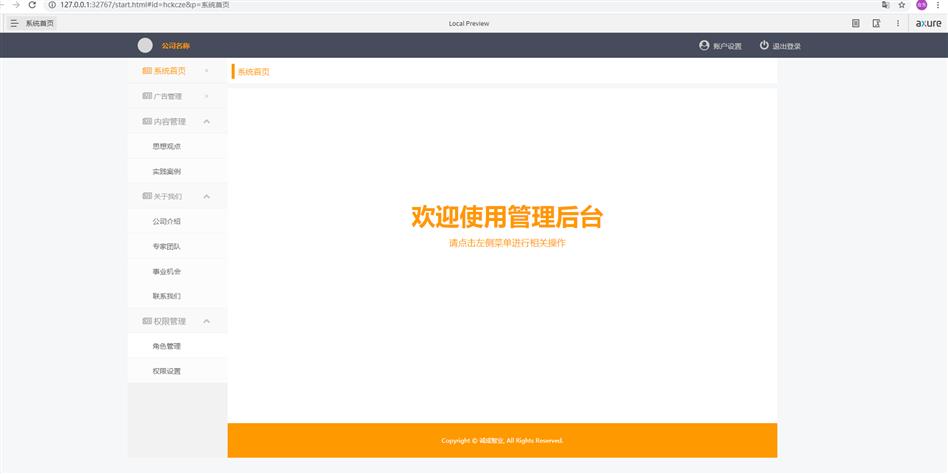Click the icon beside 广告管理
The width and height of the screenshot is (948, 474).
147,96
